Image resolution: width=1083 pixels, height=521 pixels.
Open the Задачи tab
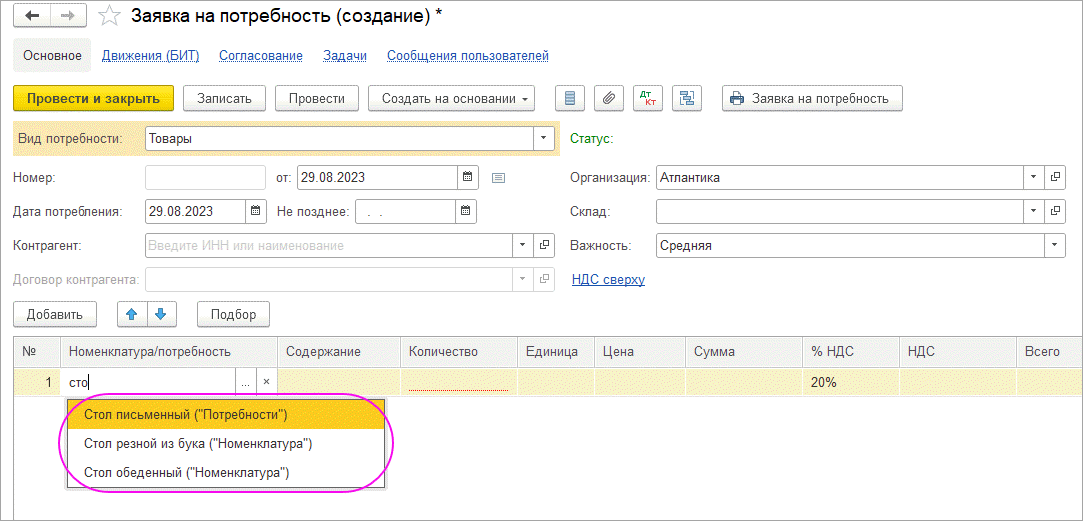click(x=345, y=56)
